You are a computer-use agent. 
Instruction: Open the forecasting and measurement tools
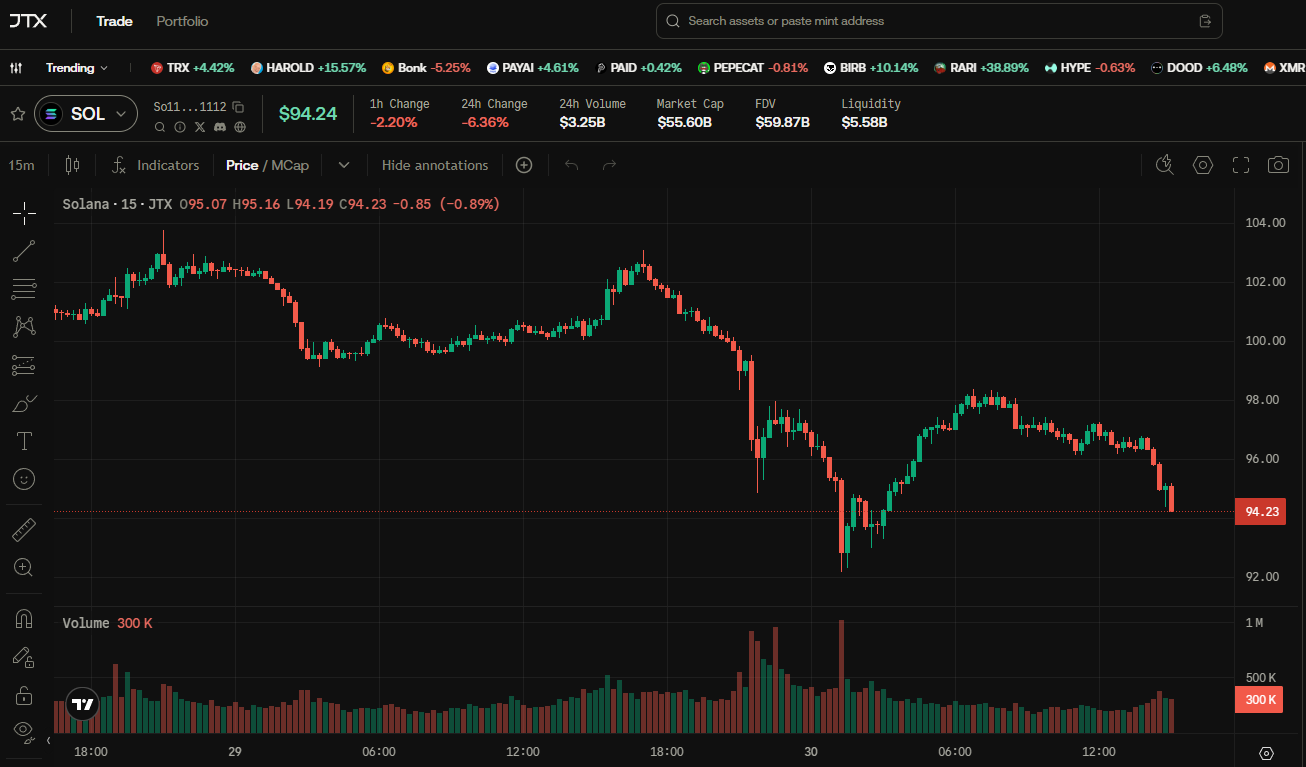24,365
